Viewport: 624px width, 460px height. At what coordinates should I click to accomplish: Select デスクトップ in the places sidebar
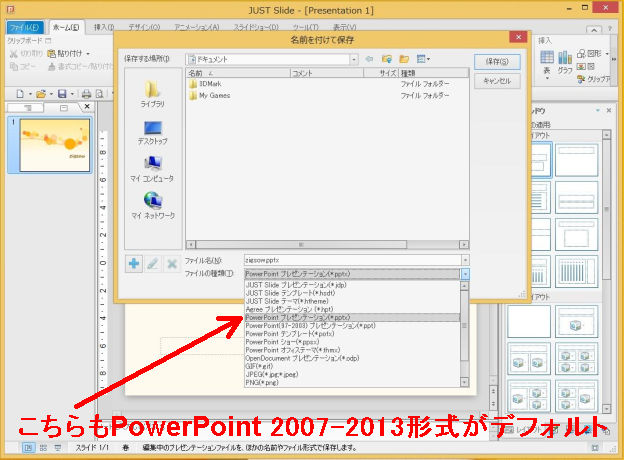[x=152, y=133]
